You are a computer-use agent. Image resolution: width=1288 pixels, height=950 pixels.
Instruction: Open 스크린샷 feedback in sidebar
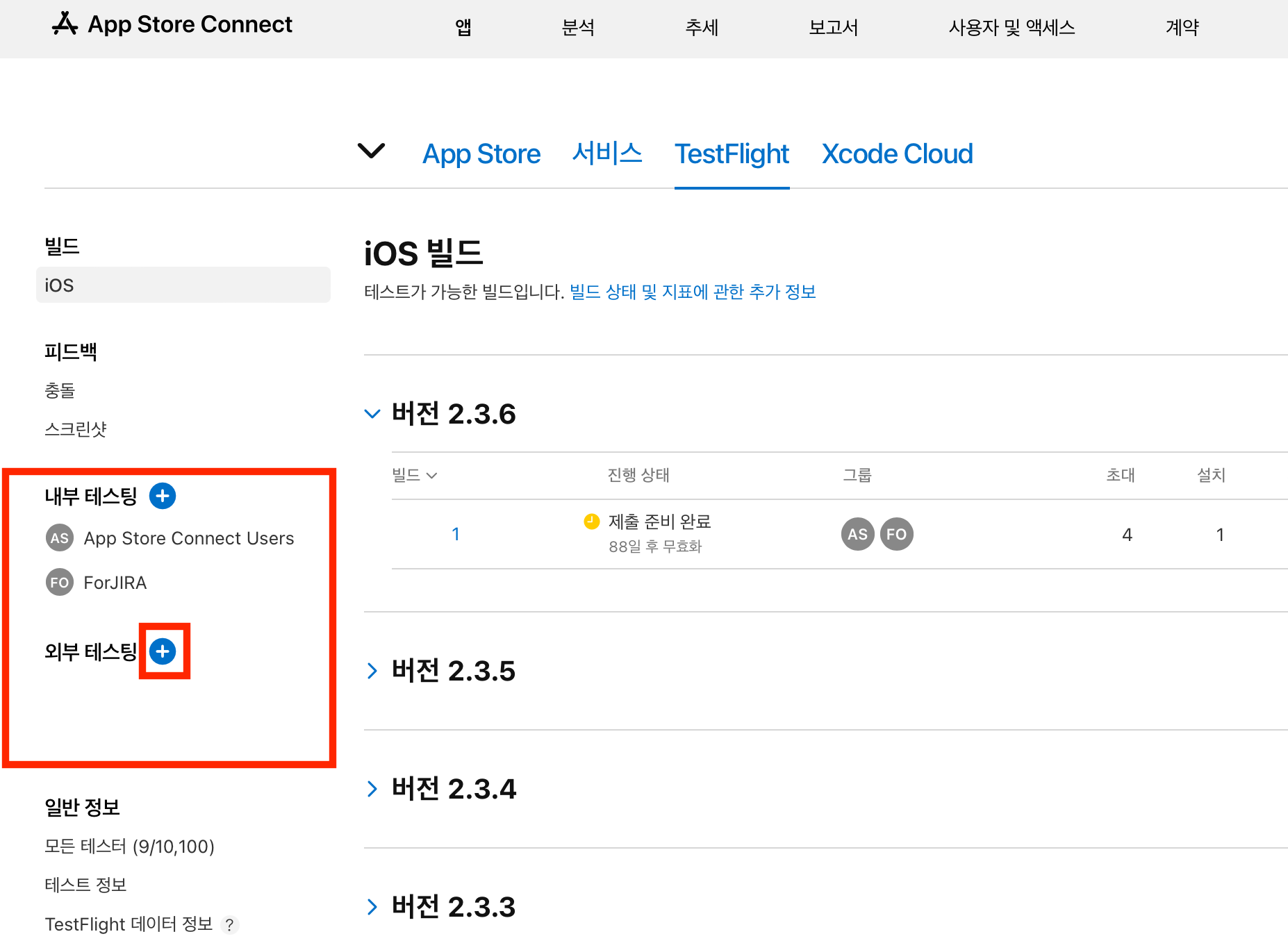point(75,429)
